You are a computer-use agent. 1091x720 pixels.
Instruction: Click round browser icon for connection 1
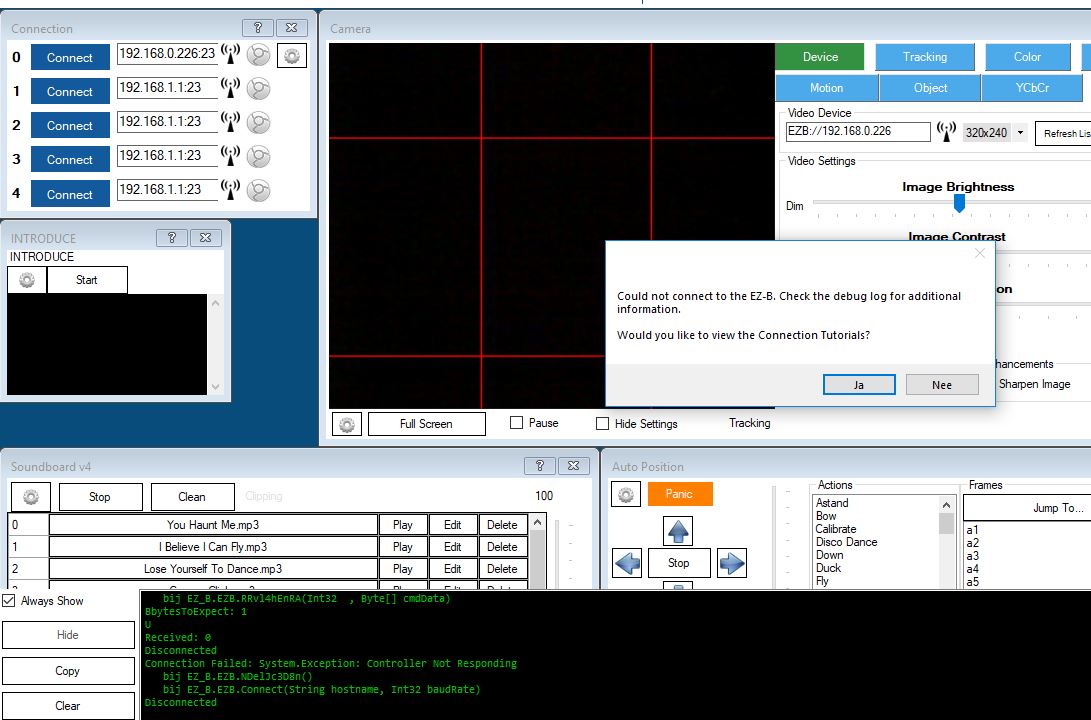click(x=258, y=89)
